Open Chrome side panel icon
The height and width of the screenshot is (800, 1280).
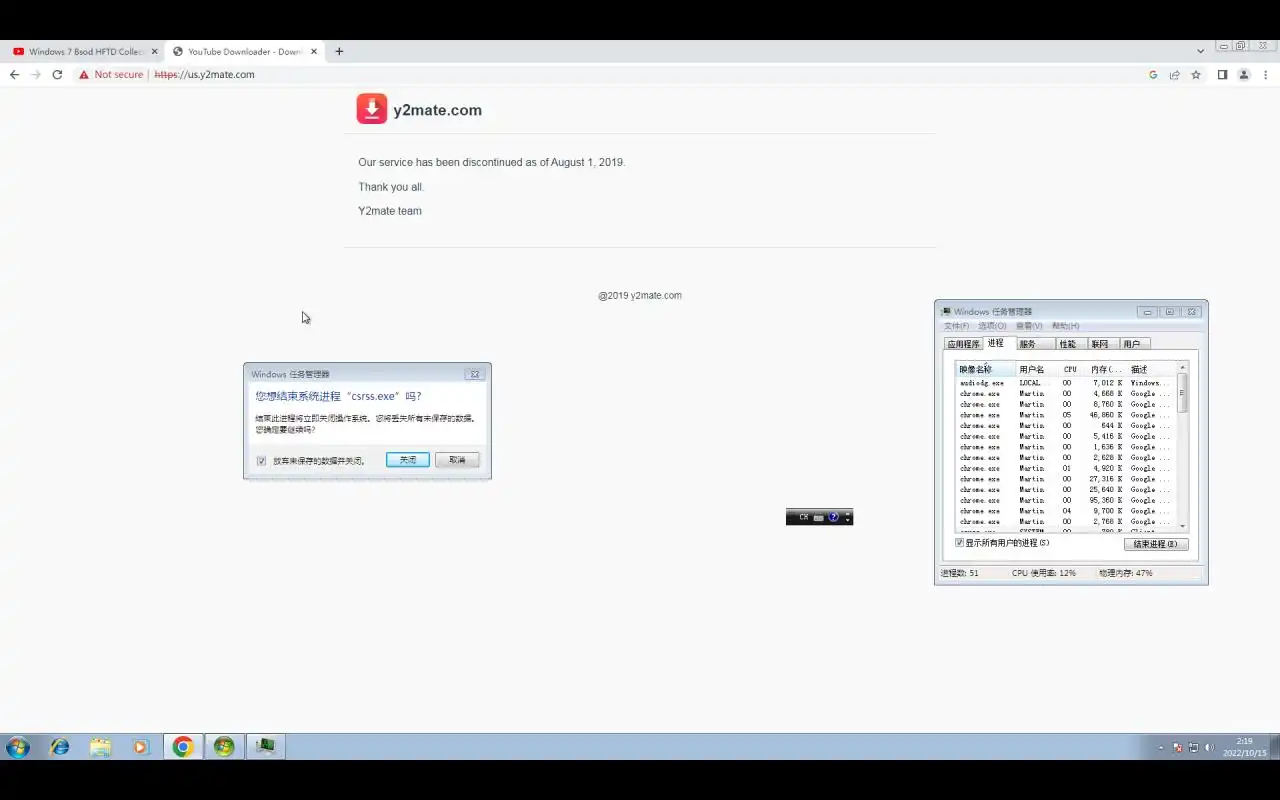1222,75
